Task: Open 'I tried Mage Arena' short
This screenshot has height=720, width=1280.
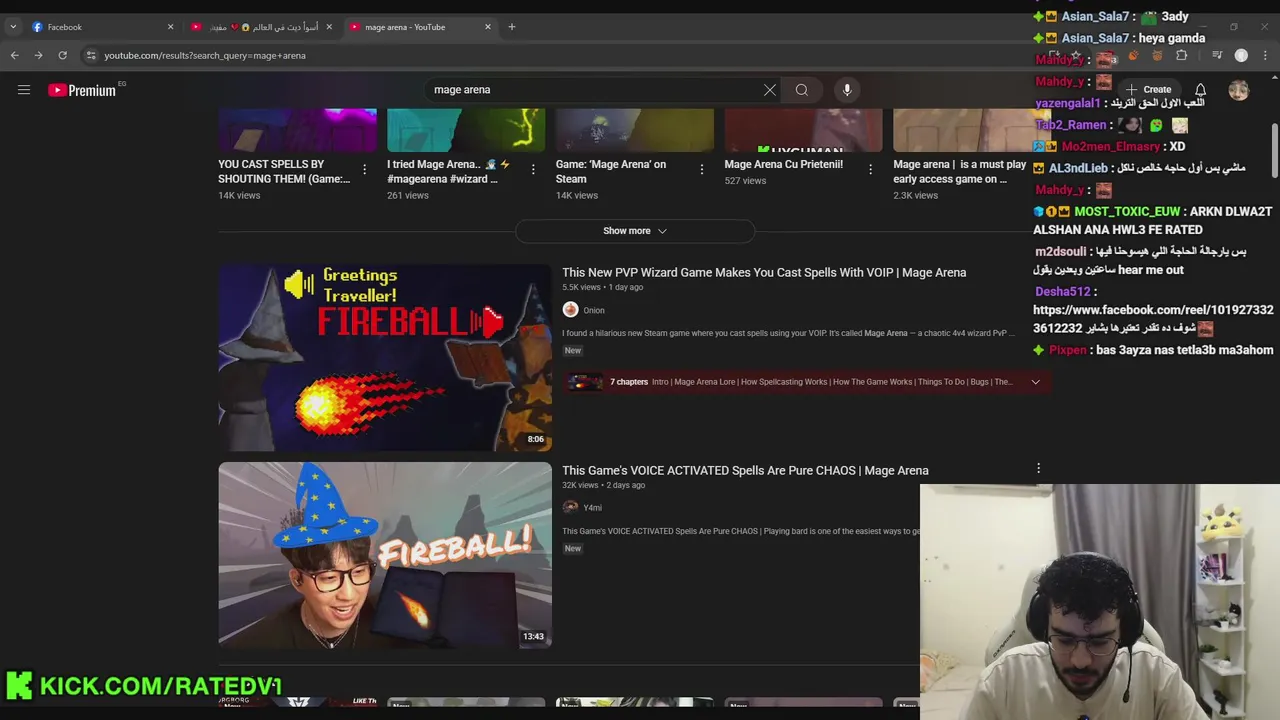Action: [x=449, y=171]
